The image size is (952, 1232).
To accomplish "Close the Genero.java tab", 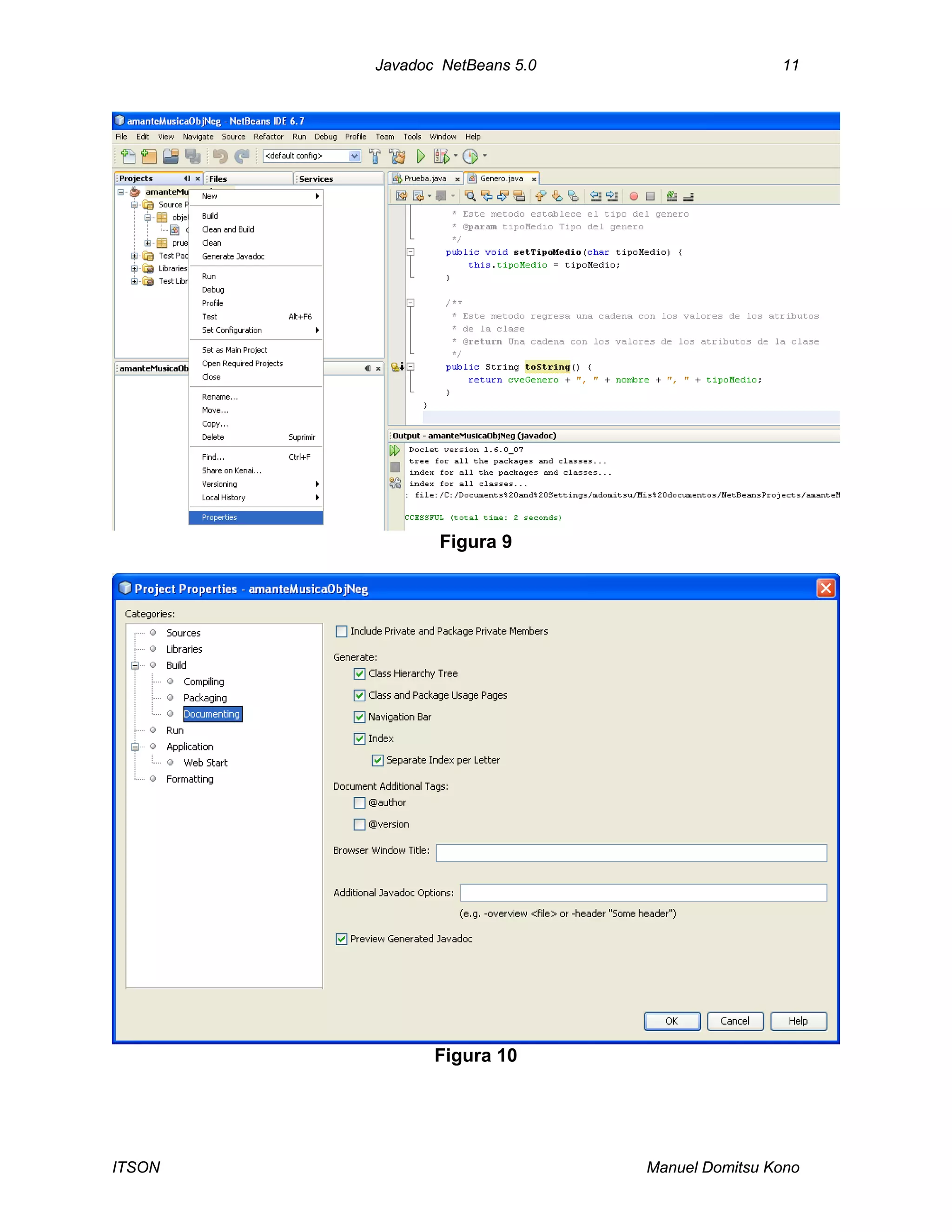I will 534,179.
